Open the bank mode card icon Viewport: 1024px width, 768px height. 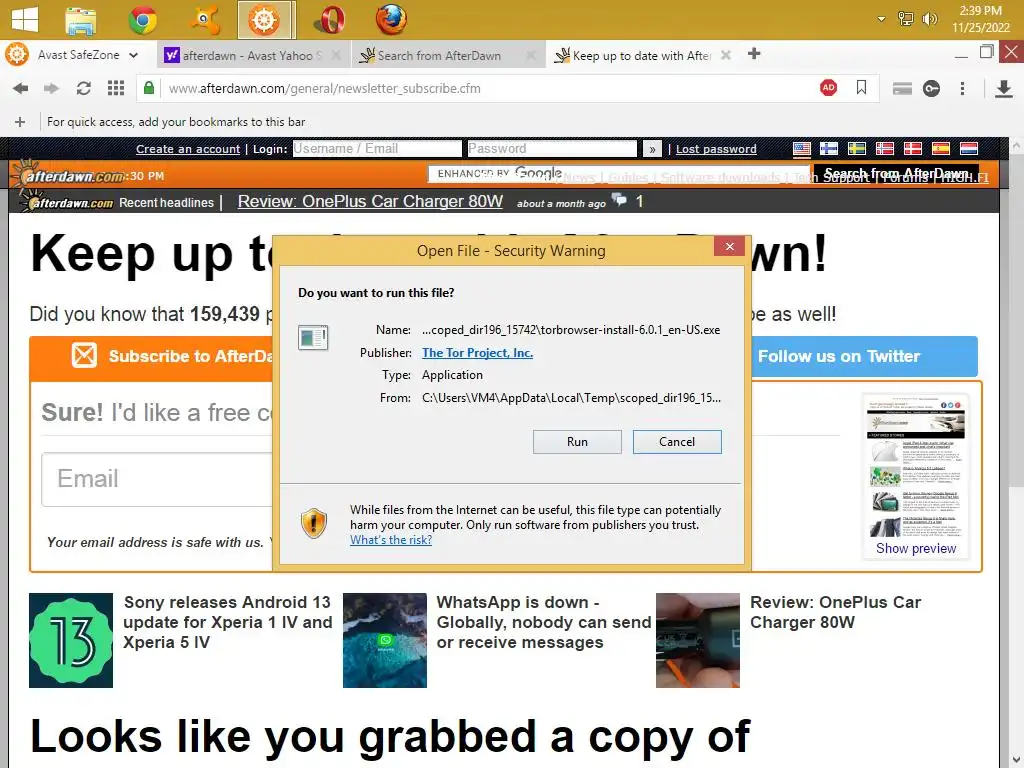[902, 88]
